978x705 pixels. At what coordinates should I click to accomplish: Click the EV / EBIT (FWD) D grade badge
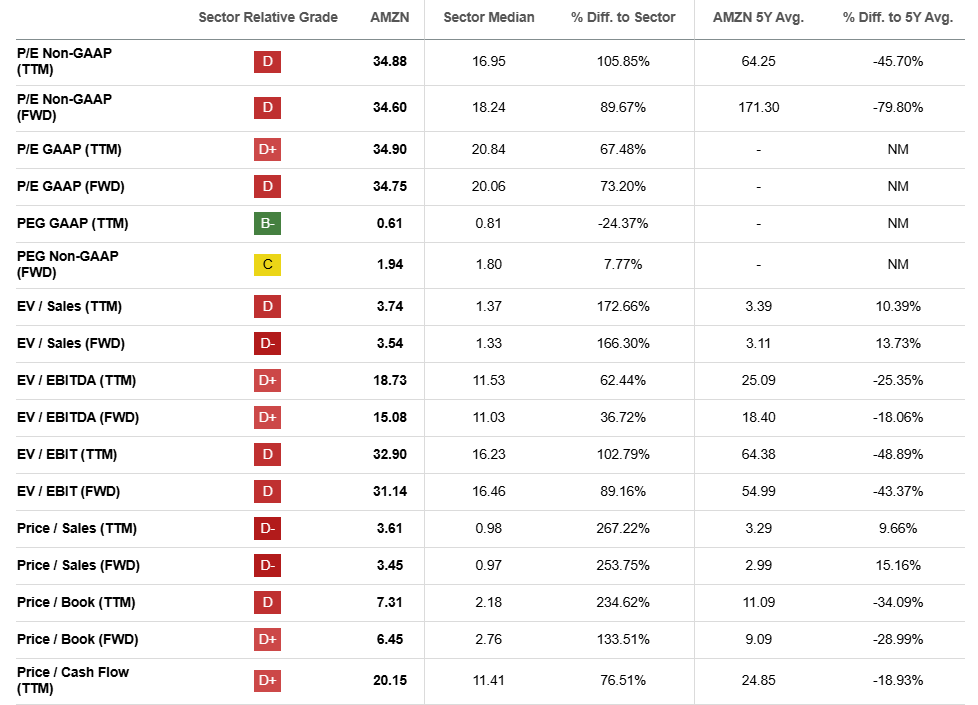tap(267, 491)
